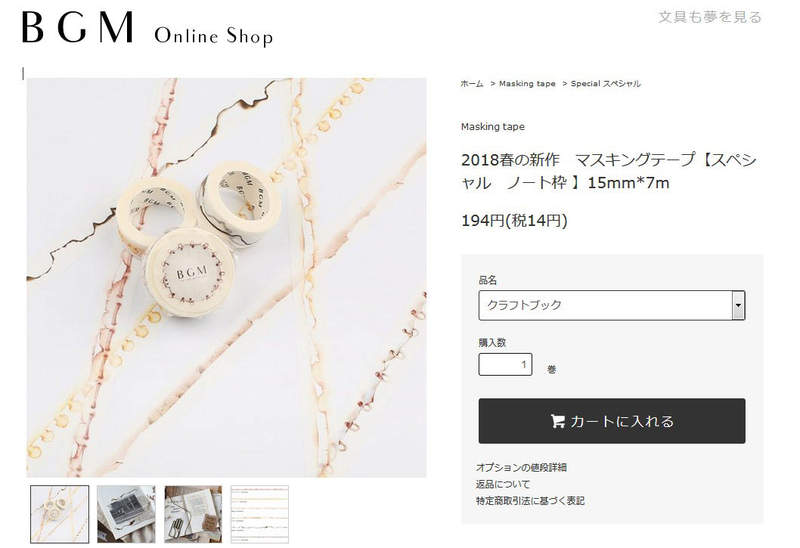This screenshot has height=548, width=800.
Task: Open the 品名 dropdown arrow
Action: (738, 305)
